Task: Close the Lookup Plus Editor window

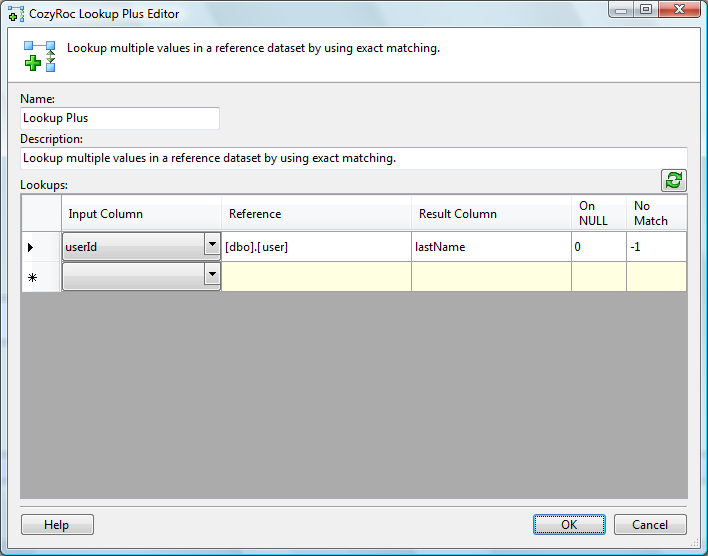Action: tap(680, 9)
